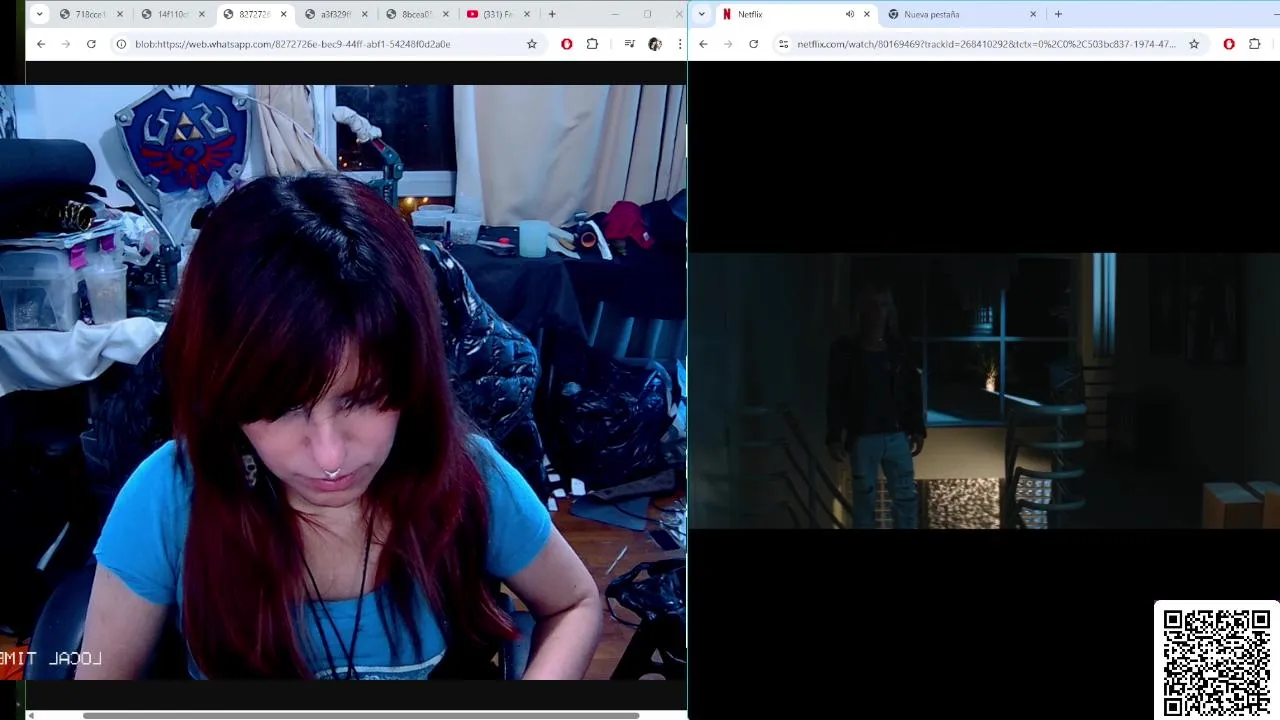
Task: Click the horizontal scrollbar in left window
Action: 360,715
